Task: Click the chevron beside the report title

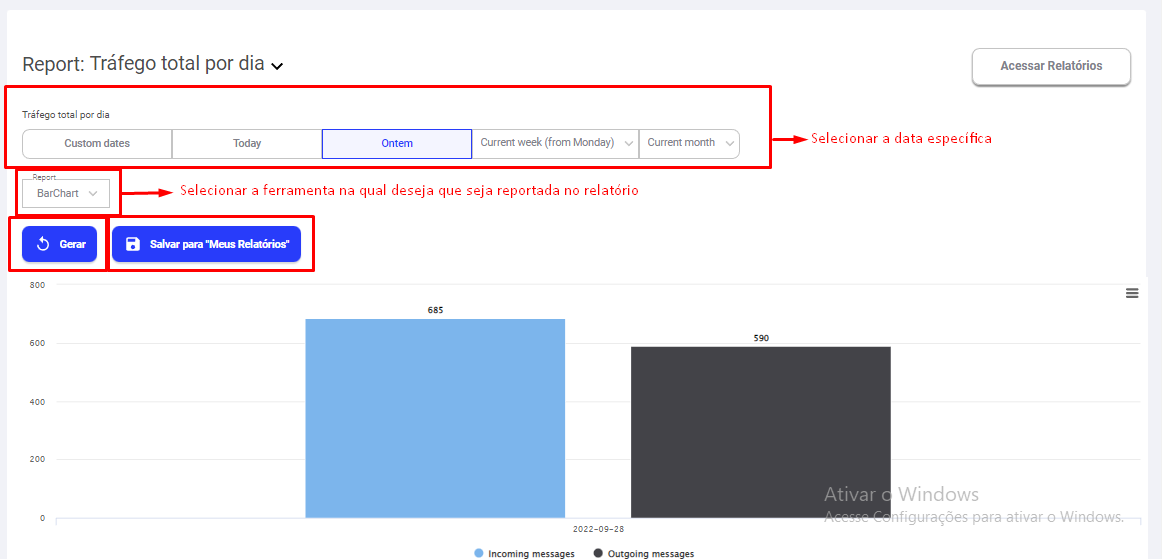Action: (x=277, y=66)
